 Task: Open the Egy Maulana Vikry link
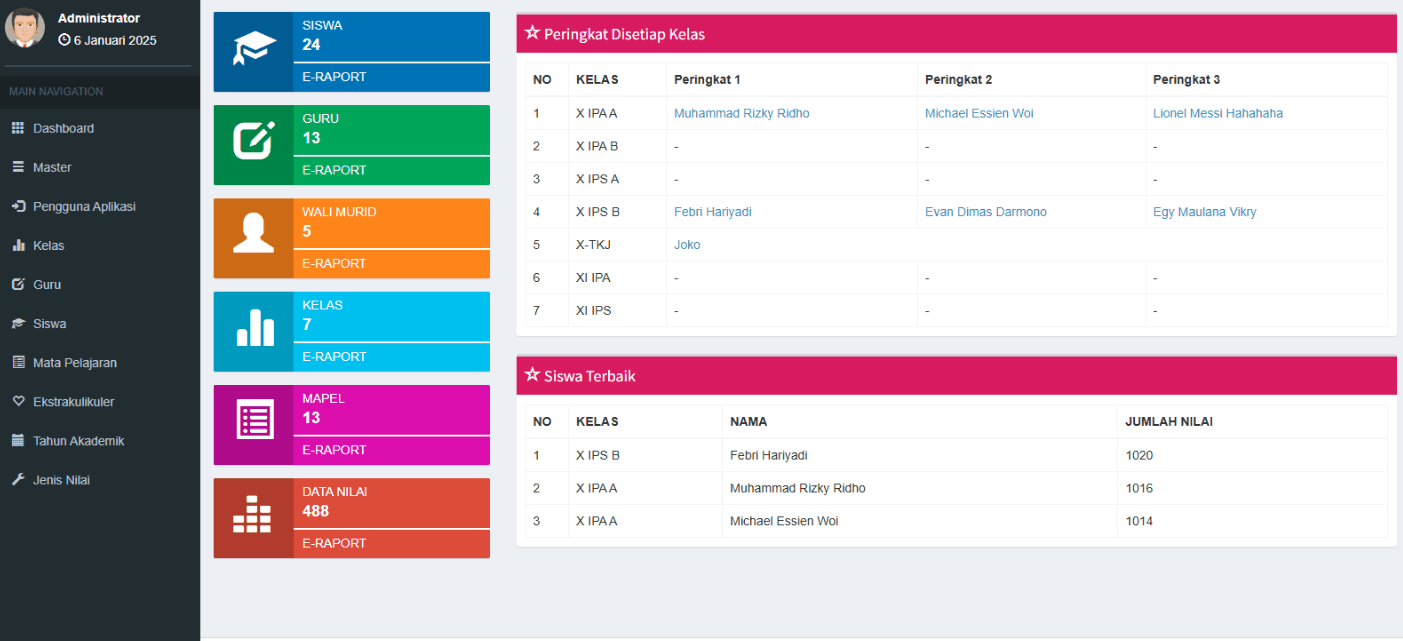[x=1204, y=212]
